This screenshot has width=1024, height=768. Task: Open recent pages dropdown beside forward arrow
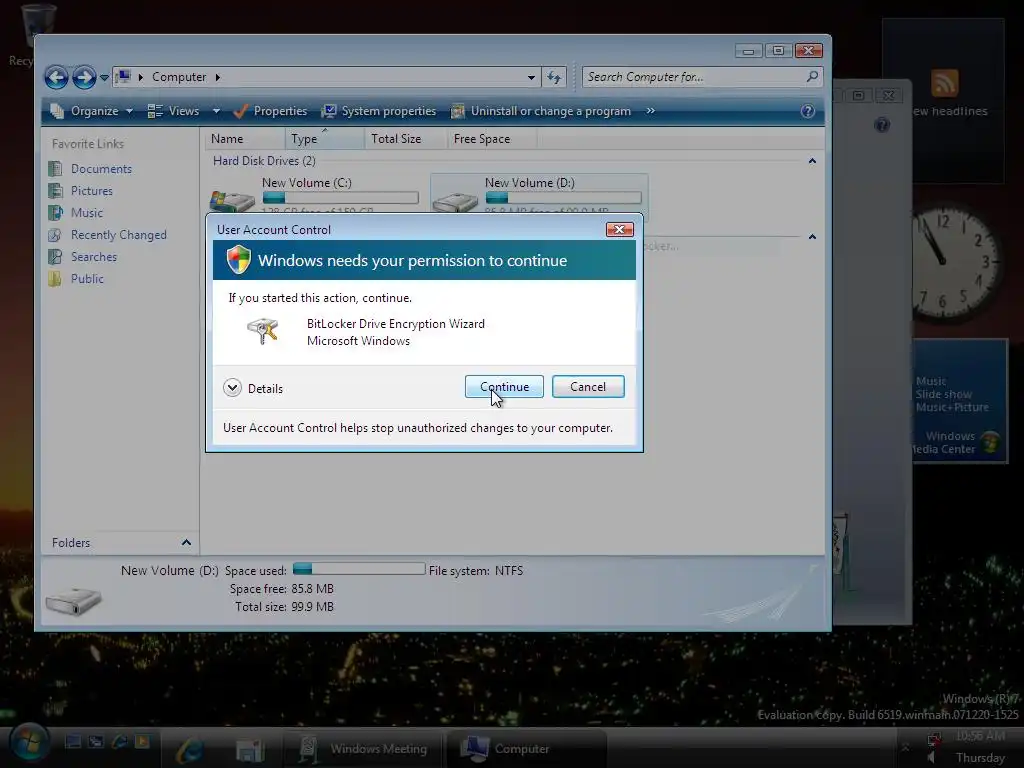(104, 78)
